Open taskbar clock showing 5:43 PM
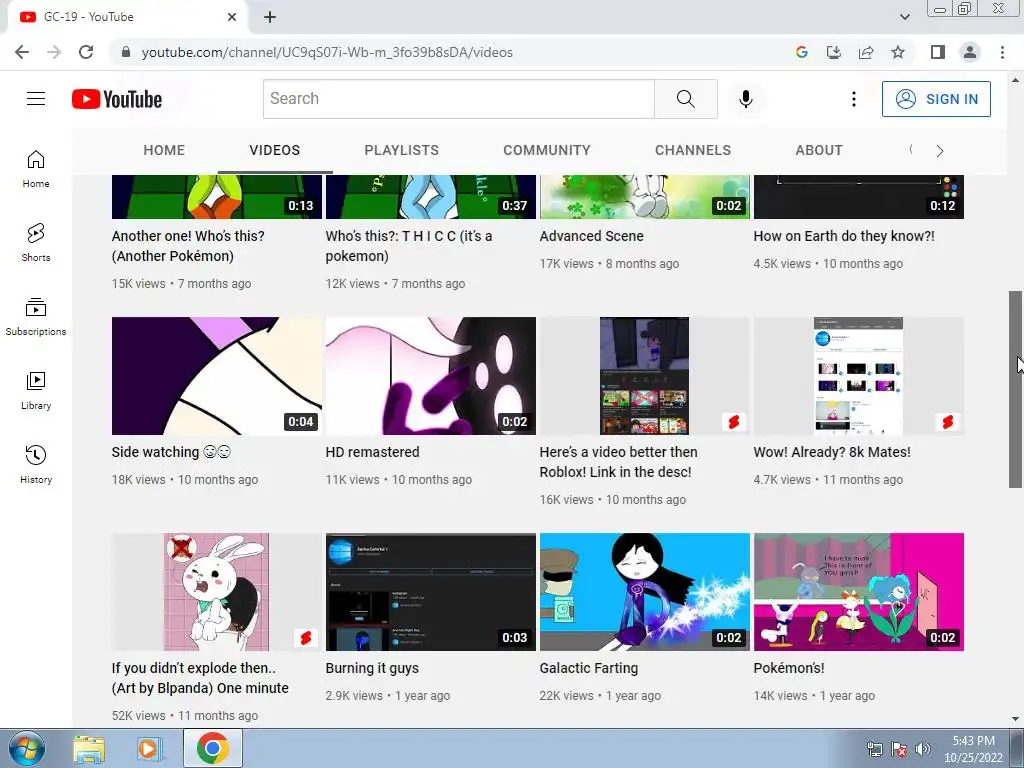 [973, 749]
